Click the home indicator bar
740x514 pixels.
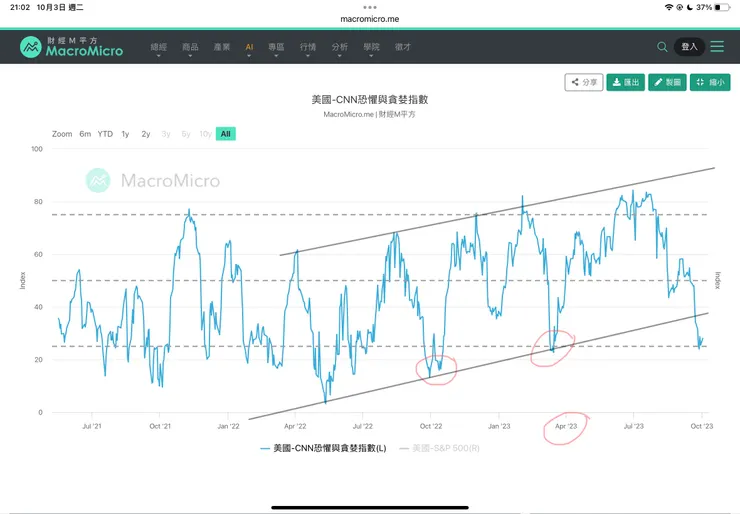click(370, 508)
